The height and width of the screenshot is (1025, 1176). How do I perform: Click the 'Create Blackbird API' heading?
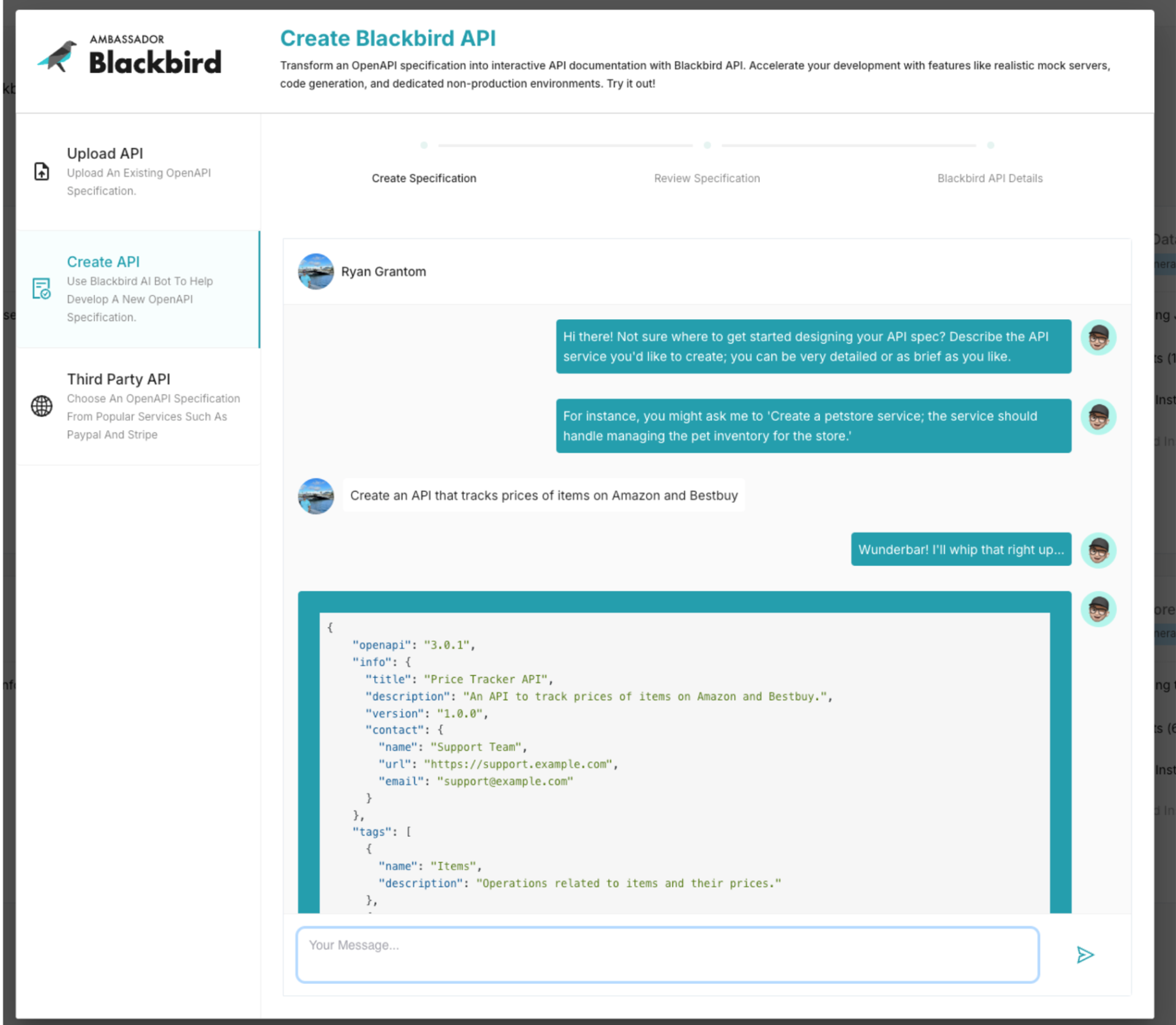pos(388,38)
